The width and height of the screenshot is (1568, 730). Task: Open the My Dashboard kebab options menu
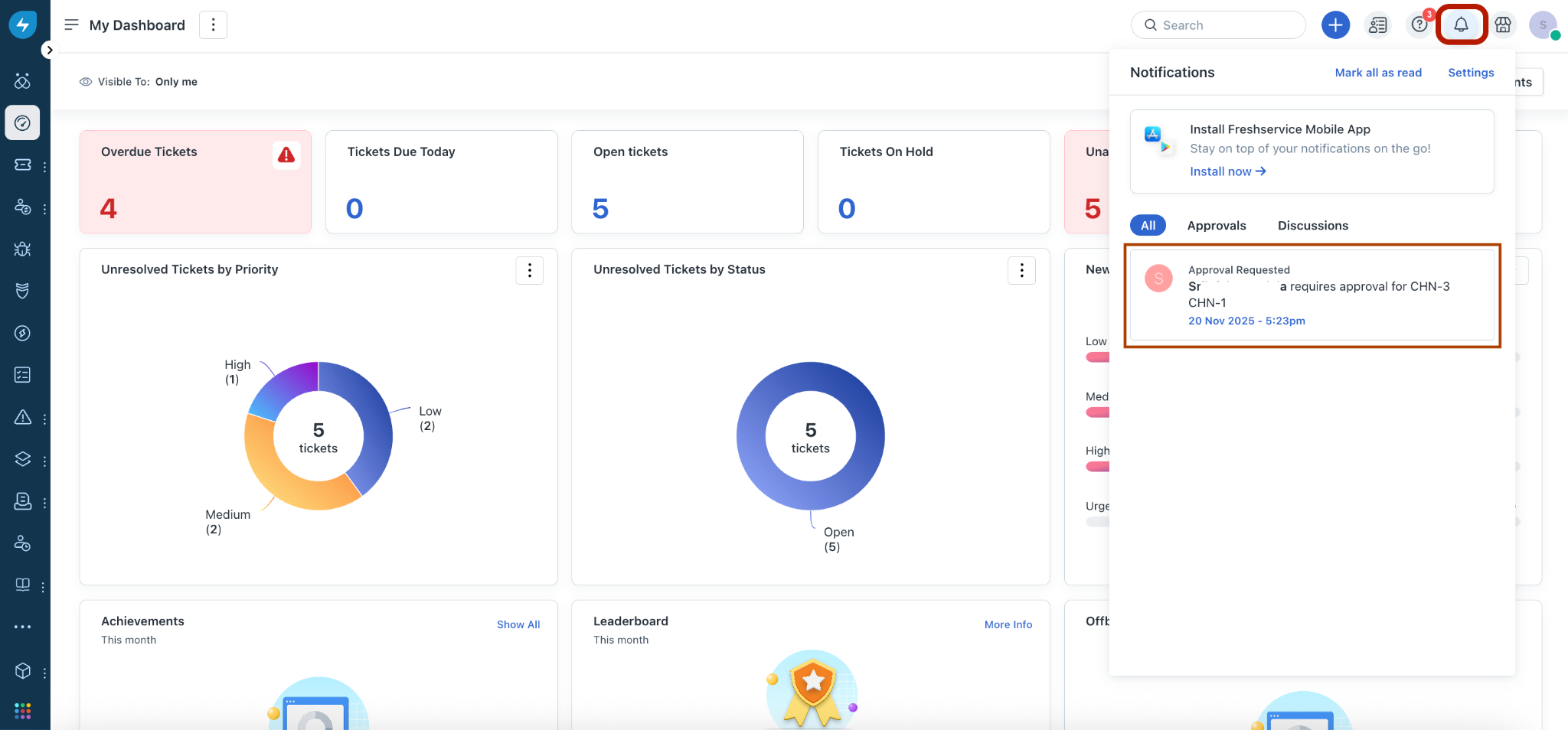[x=214, y=24]
